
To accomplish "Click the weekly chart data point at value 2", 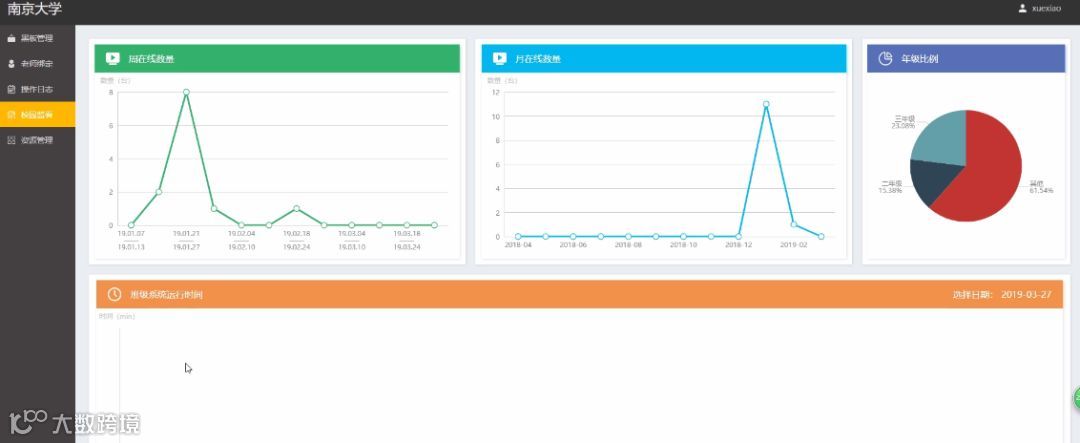I will (x=158, y=192).
